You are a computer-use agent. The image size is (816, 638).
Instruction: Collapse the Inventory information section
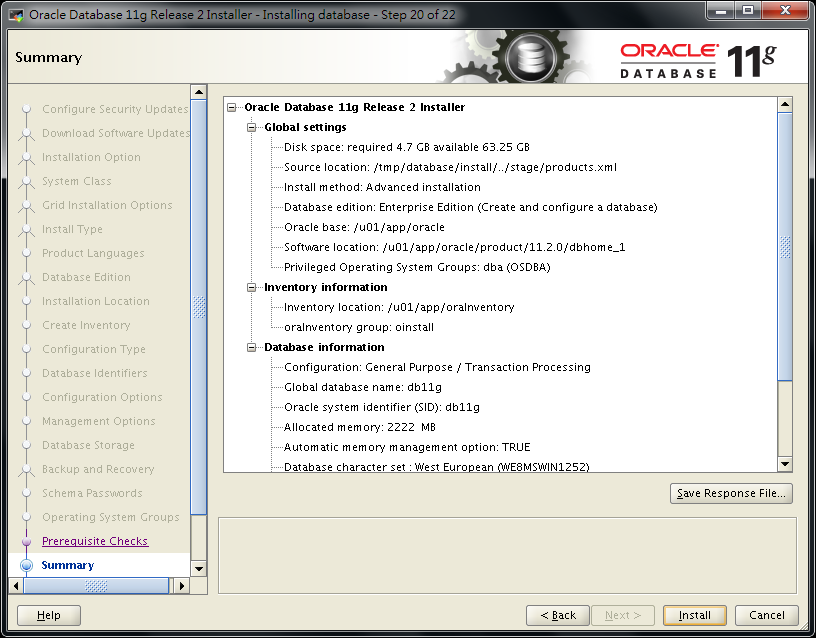251,287
